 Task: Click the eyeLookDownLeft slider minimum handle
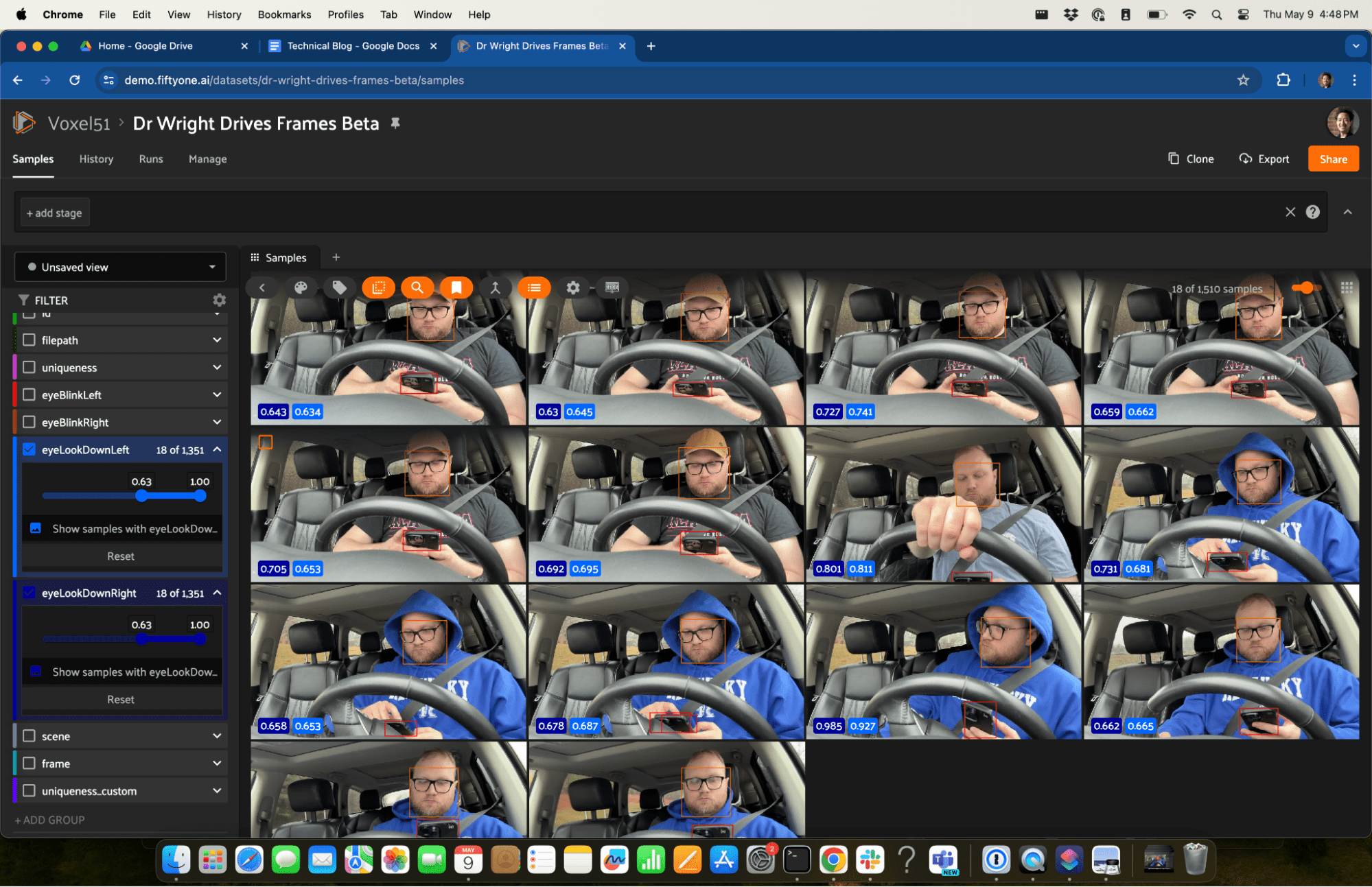point(141,496)
